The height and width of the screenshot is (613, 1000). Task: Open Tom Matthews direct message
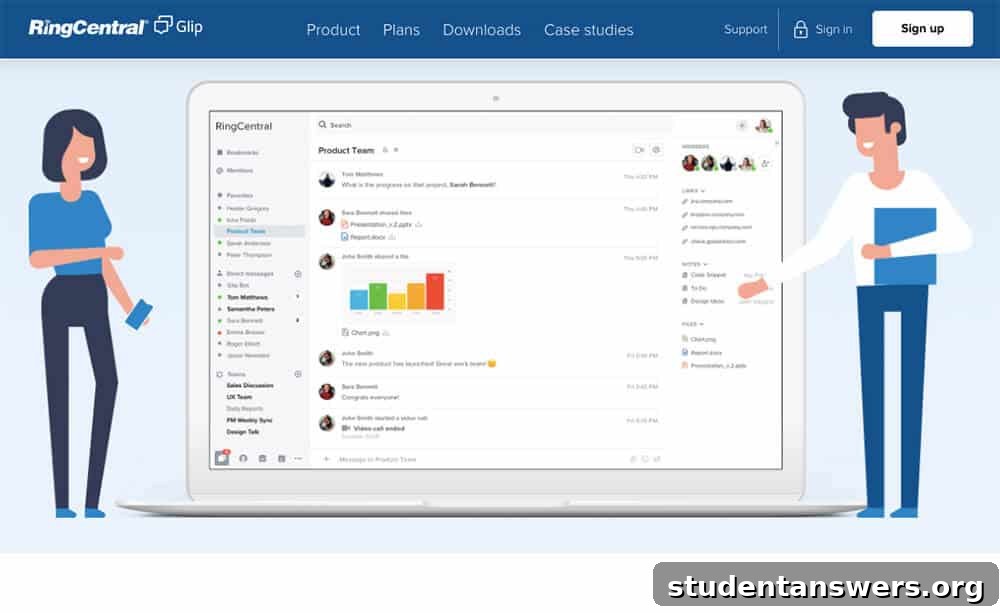247,297
